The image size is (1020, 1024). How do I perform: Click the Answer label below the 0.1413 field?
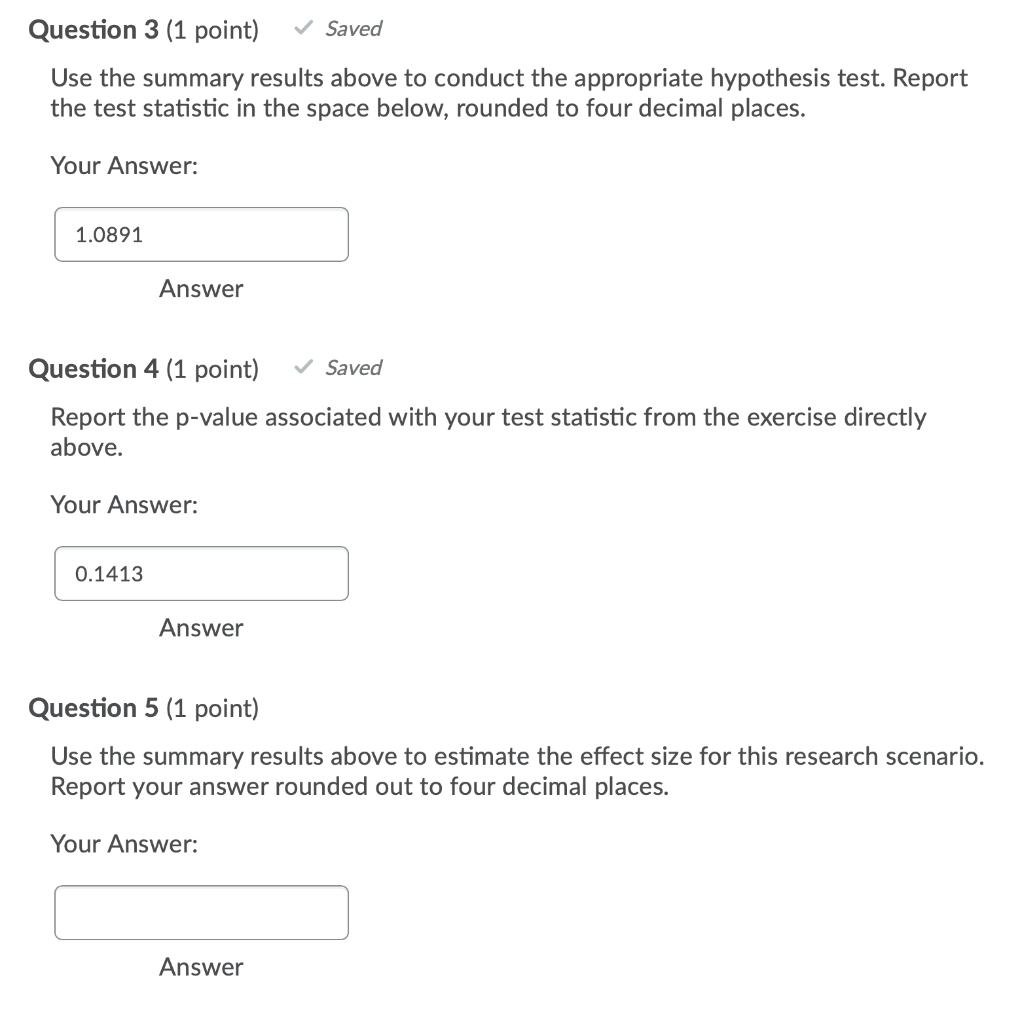[201, 628]
